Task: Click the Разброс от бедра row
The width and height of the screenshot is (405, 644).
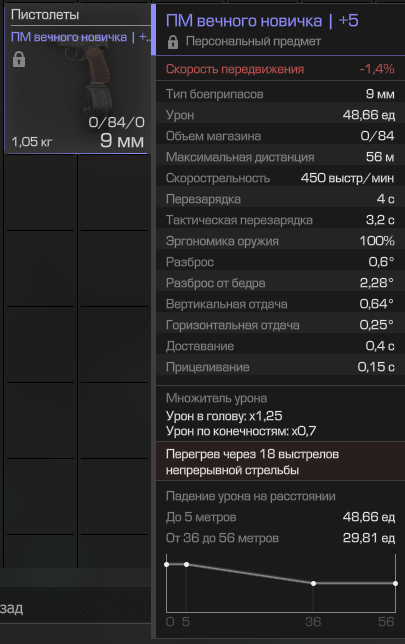Action: click(x=280, y=283)
